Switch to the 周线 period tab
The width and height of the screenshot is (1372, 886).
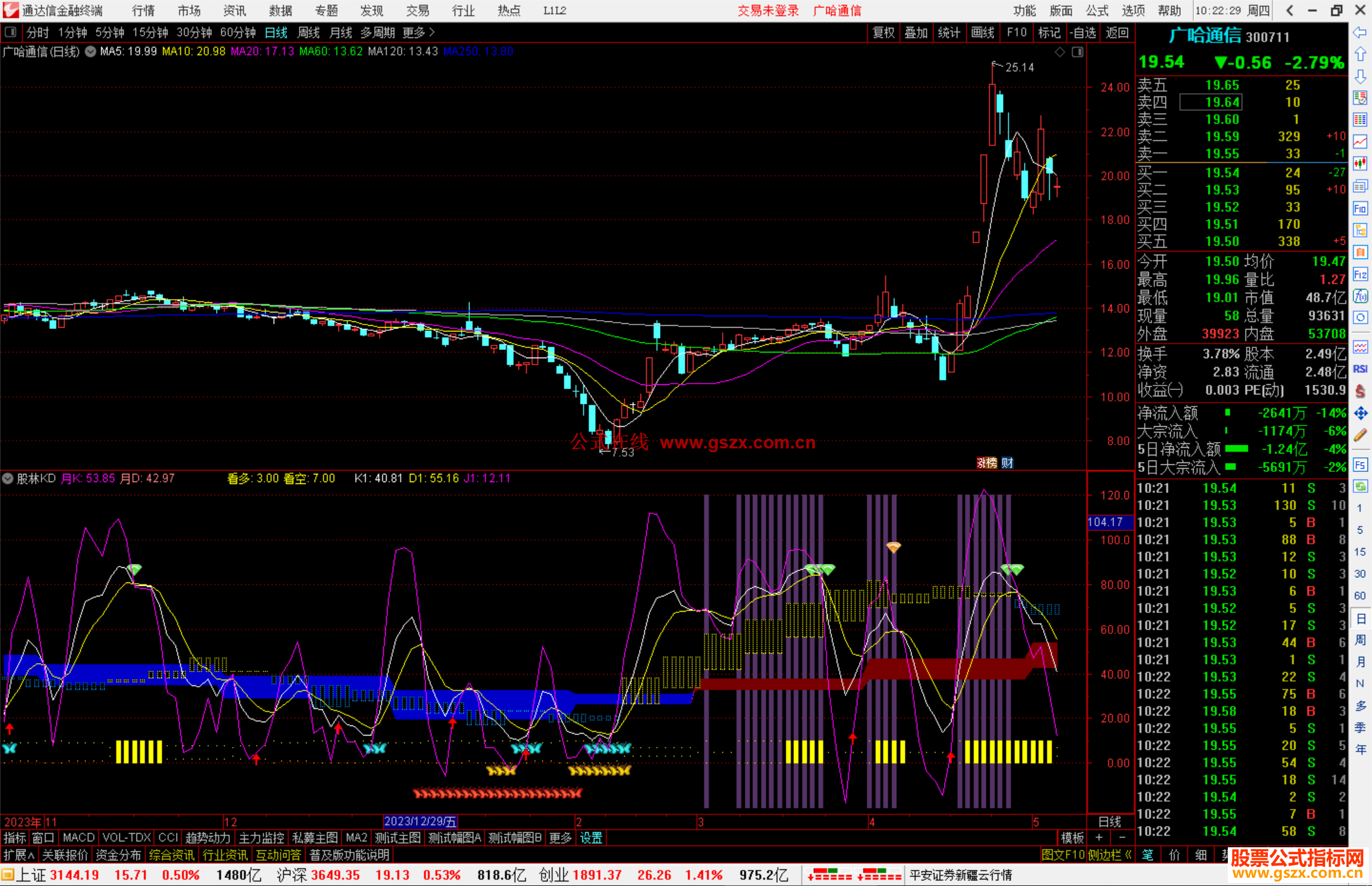pyautogui.click(x=309, y=32)
